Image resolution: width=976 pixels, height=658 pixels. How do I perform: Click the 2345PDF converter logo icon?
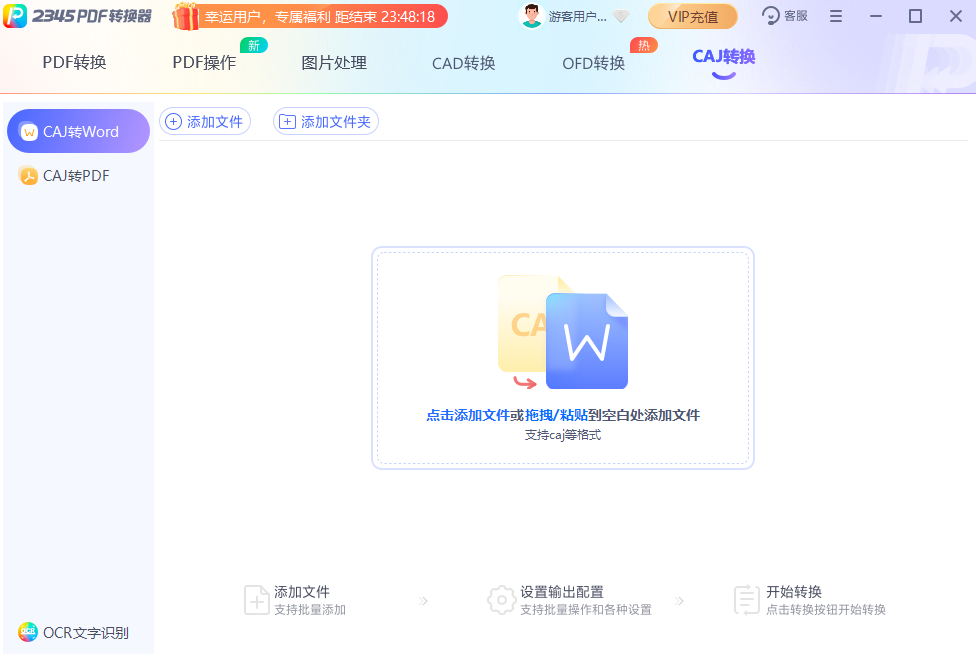point(16,16)
